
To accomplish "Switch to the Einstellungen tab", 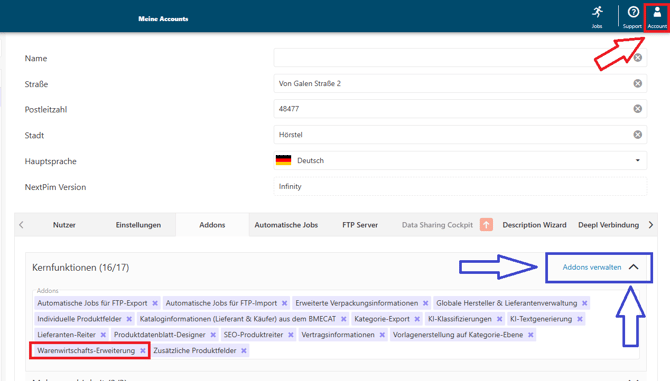I will pos(138,225).
